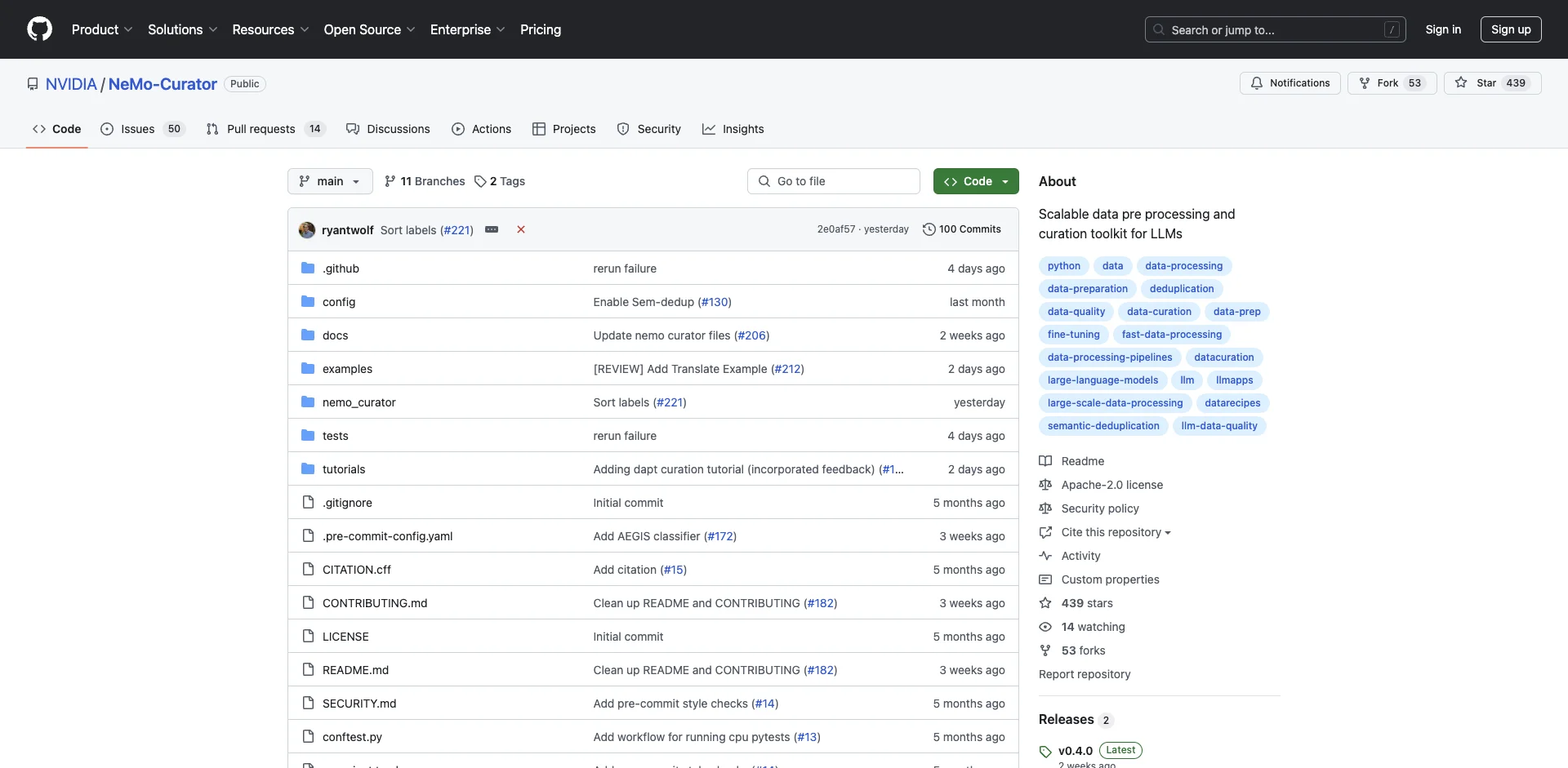
Task: Click the Apache-2.0 license scale icon
Action: [x=1045, y=485]
